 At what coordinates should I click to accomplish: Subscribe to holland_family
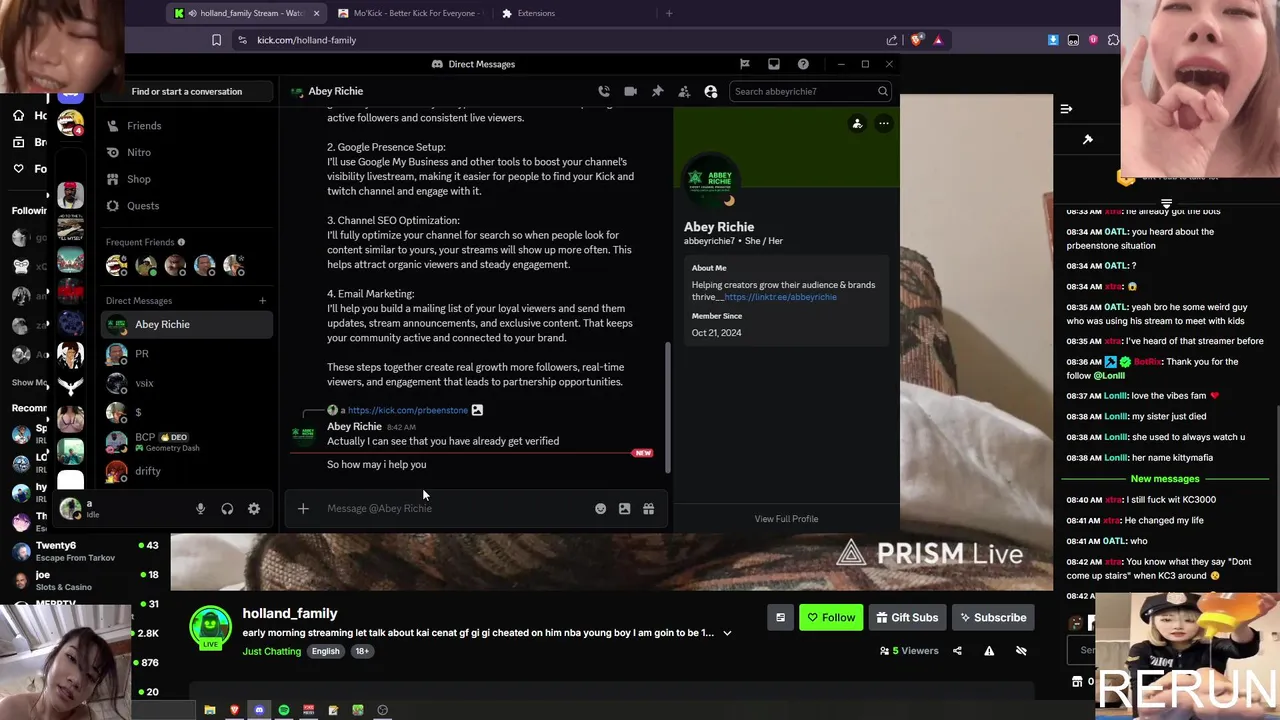(993, 618)
